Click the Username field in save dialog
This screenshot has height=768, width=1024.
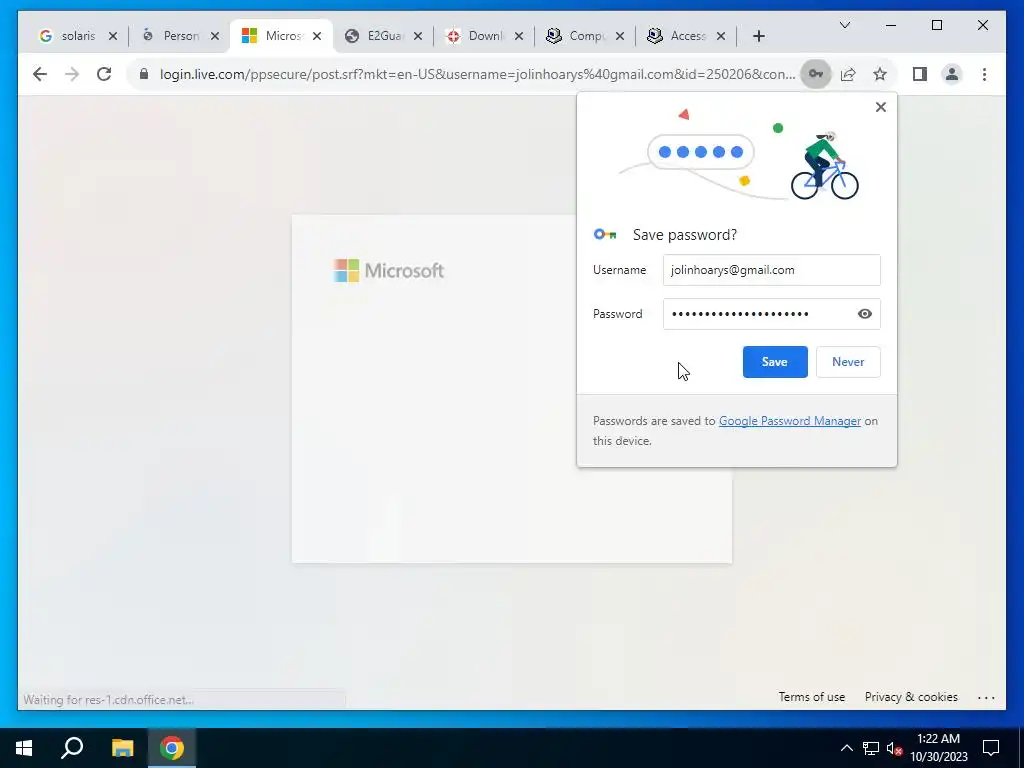pyautogui.click(x=771, y=270)
